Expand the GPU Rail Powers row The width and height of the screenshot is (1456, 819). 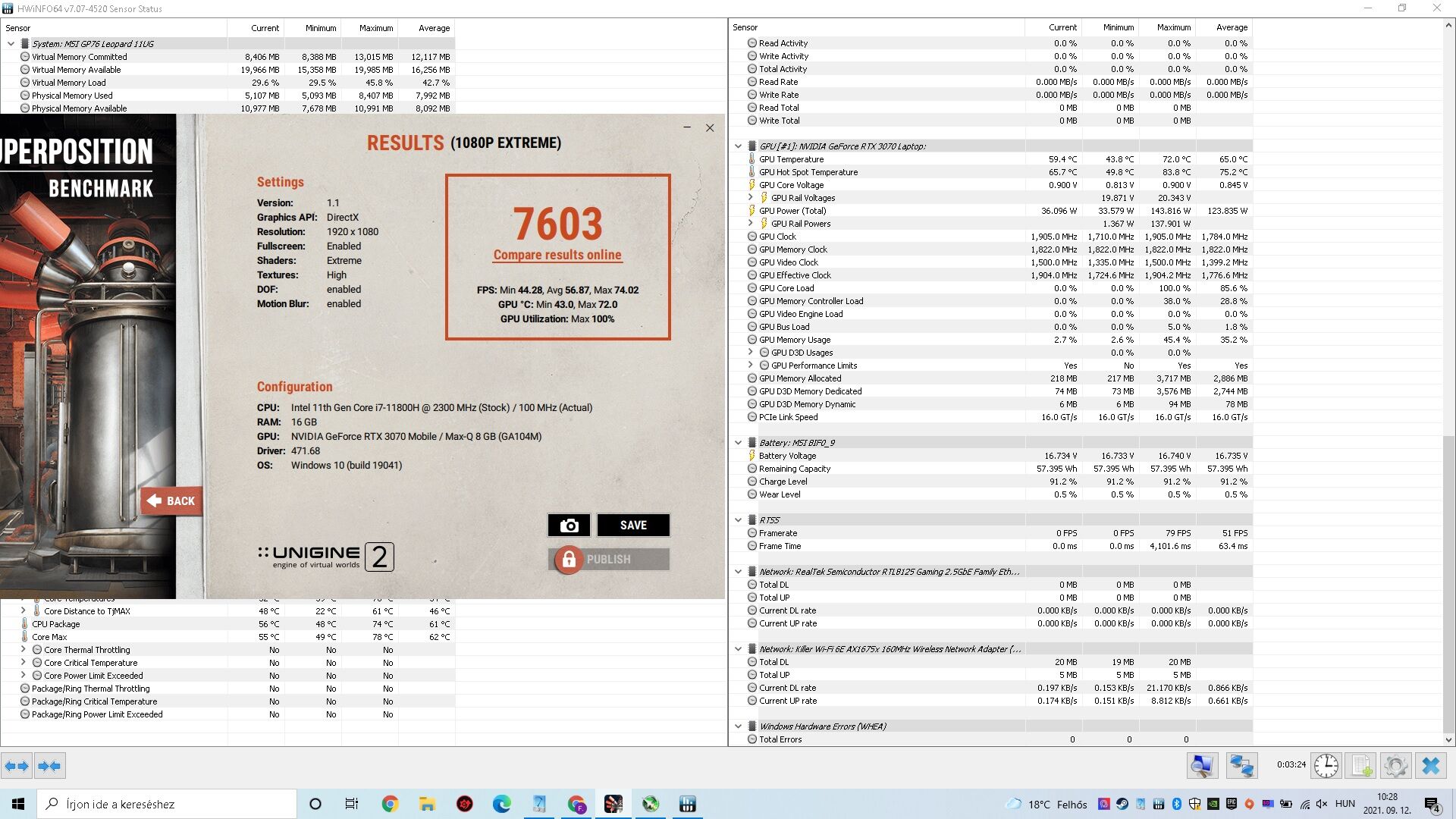click(x=751, y=224)
